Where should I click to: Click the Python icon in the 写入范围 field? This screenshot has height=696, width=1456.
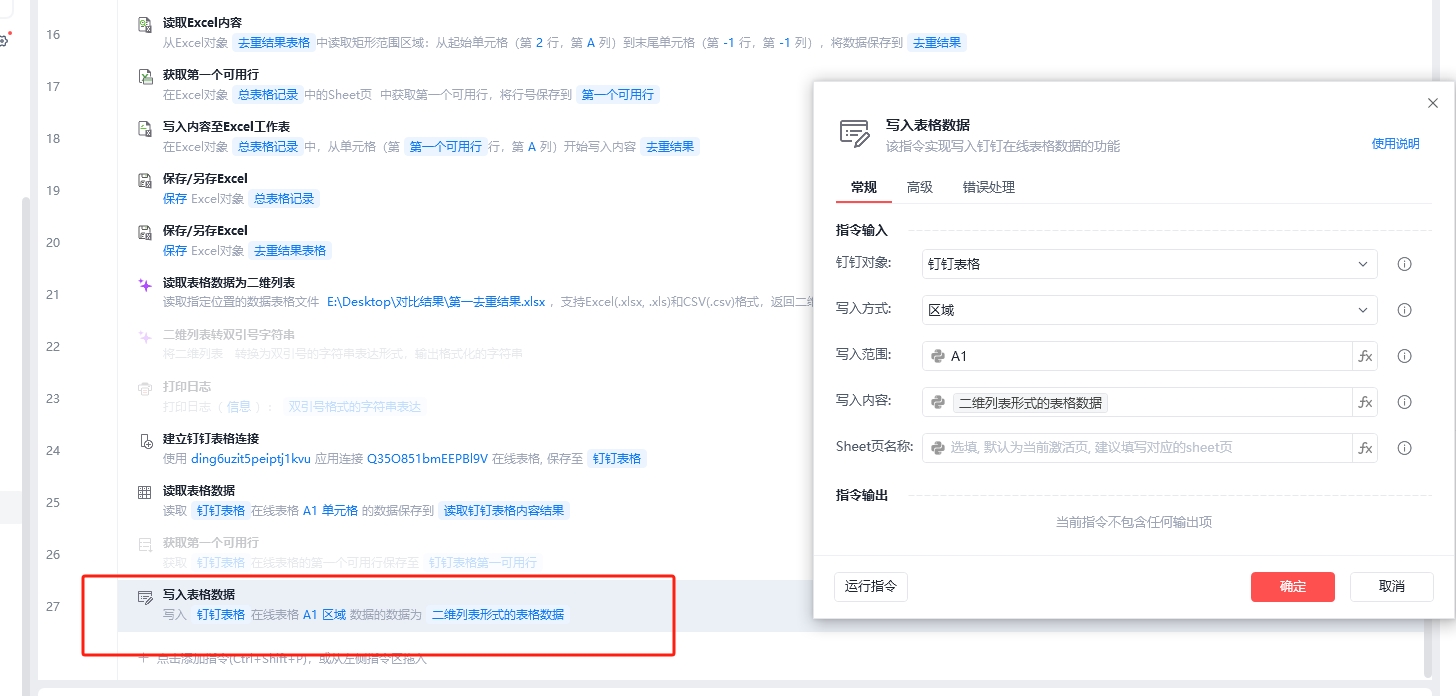pyautogui.click(x=938, y=356)
